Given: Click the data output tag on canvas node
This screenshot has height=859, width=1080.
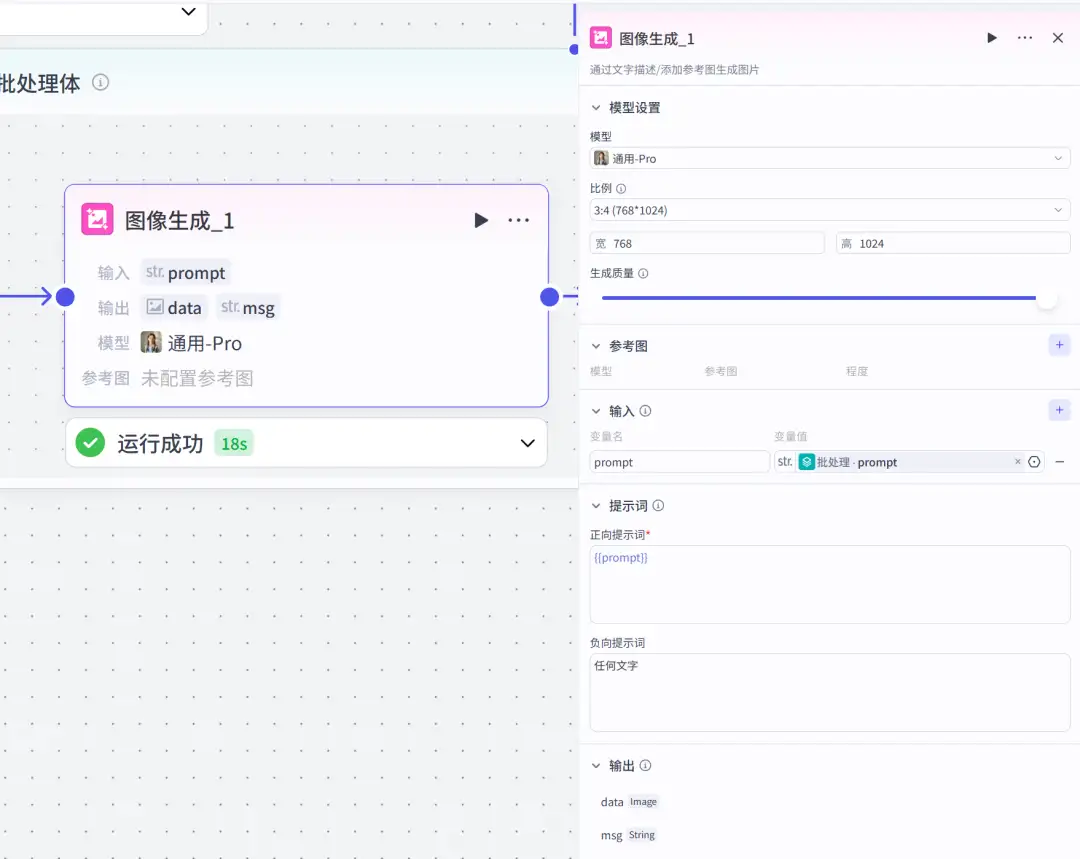Looking at the screenshot, I should [x=174, y=307].
